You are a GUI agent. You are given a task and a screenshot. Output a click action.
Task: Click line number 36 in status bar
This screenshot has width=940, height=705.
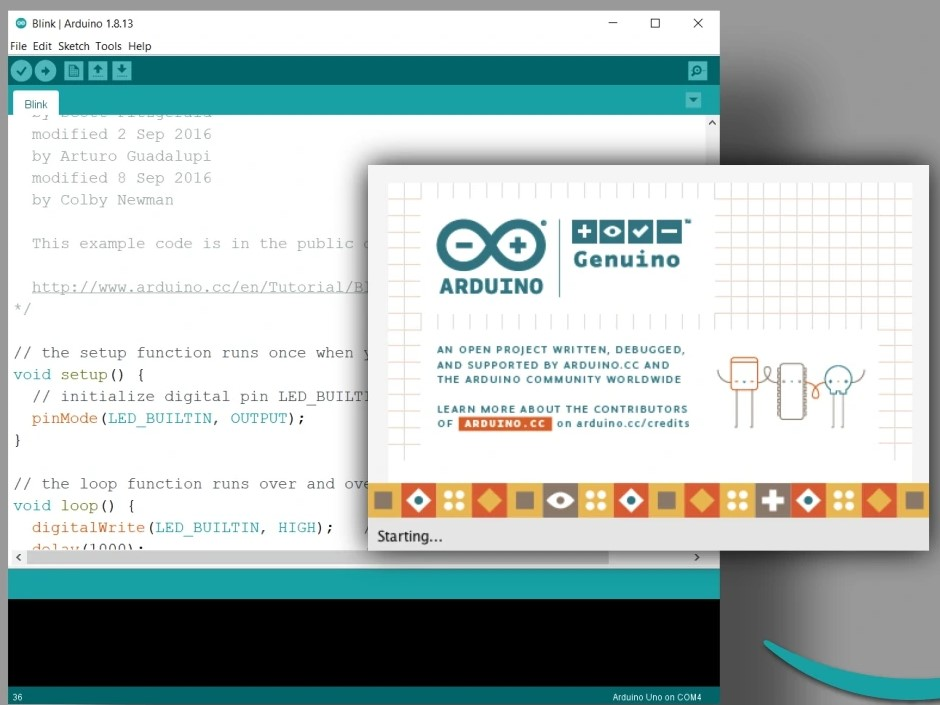click(17, 697)
